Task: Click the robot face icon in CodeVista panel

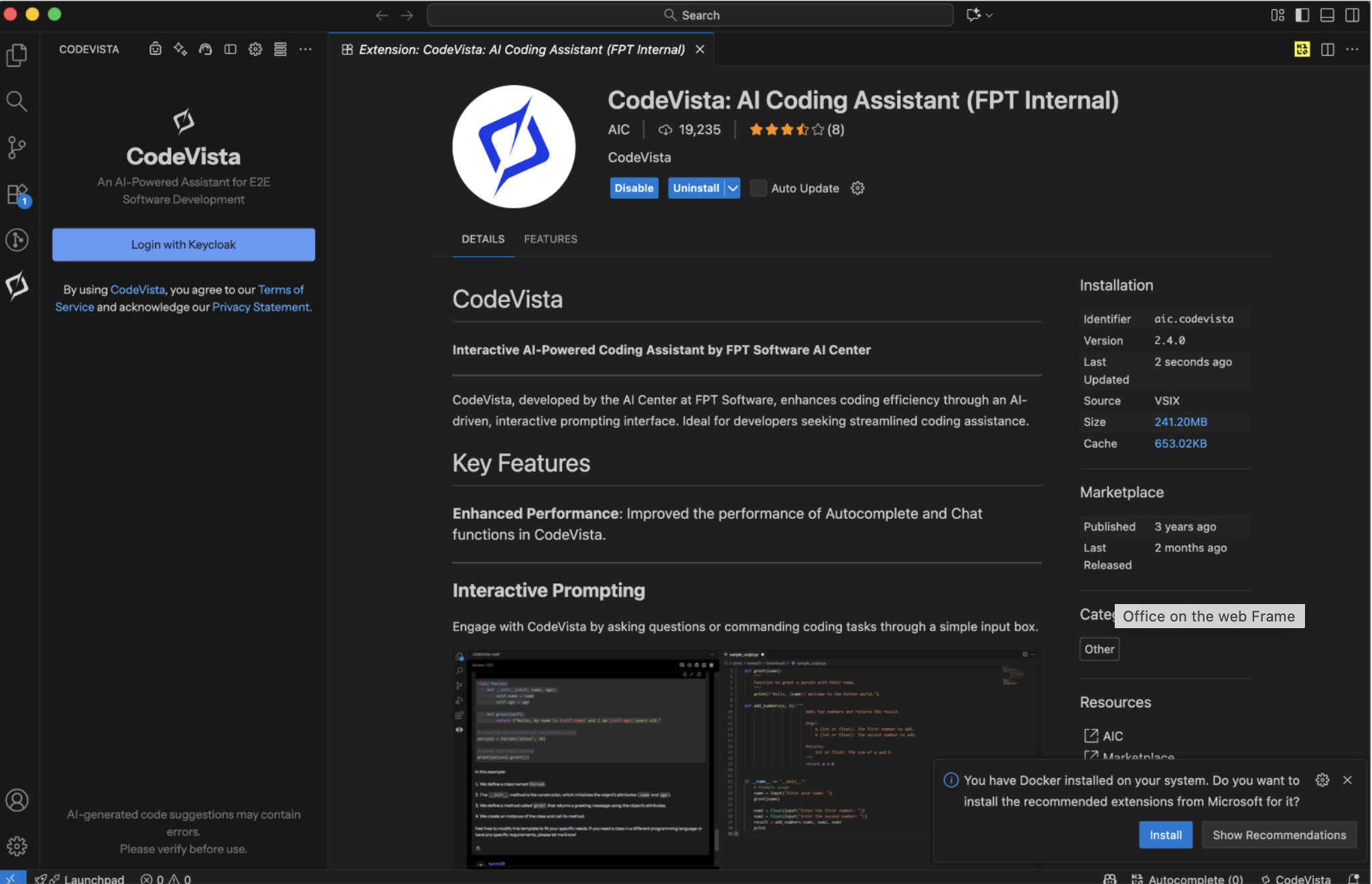Action: click(x=155, y=49)
